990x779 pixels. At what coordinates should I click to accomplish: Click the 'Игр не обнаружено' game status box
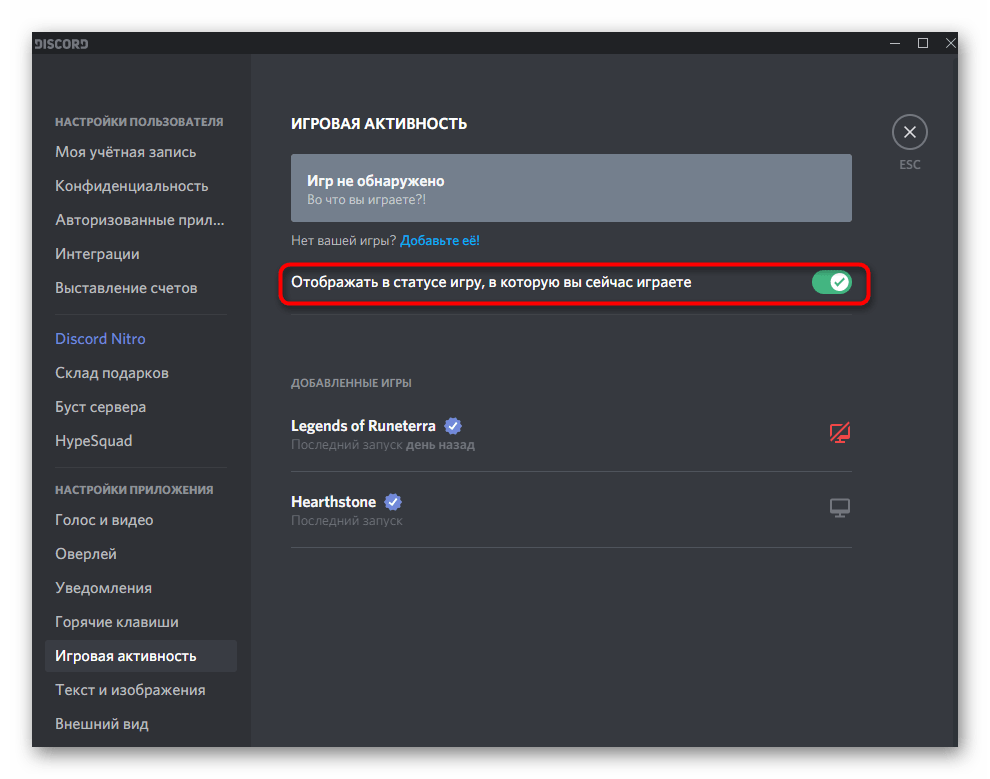click(571, 188)
